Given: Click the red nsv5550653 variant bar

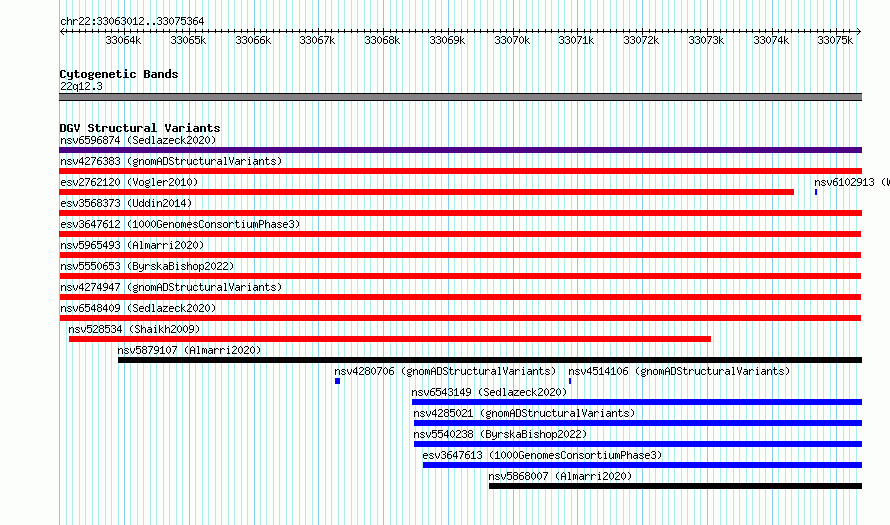Looking at the screenshot, I should (x=460, y=276).
